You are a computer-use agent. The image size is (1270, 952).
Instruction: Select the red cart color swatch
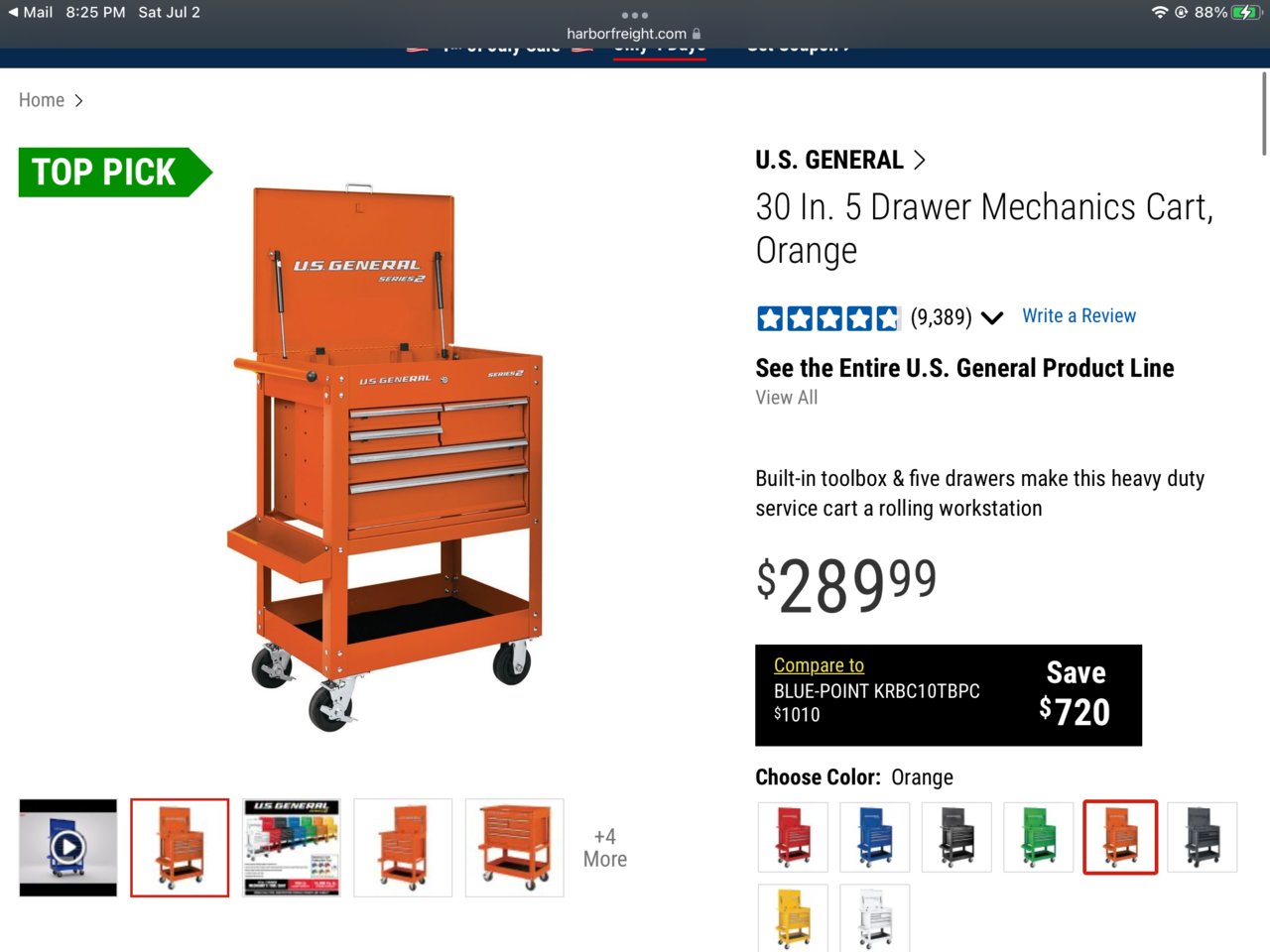point(793,838)
